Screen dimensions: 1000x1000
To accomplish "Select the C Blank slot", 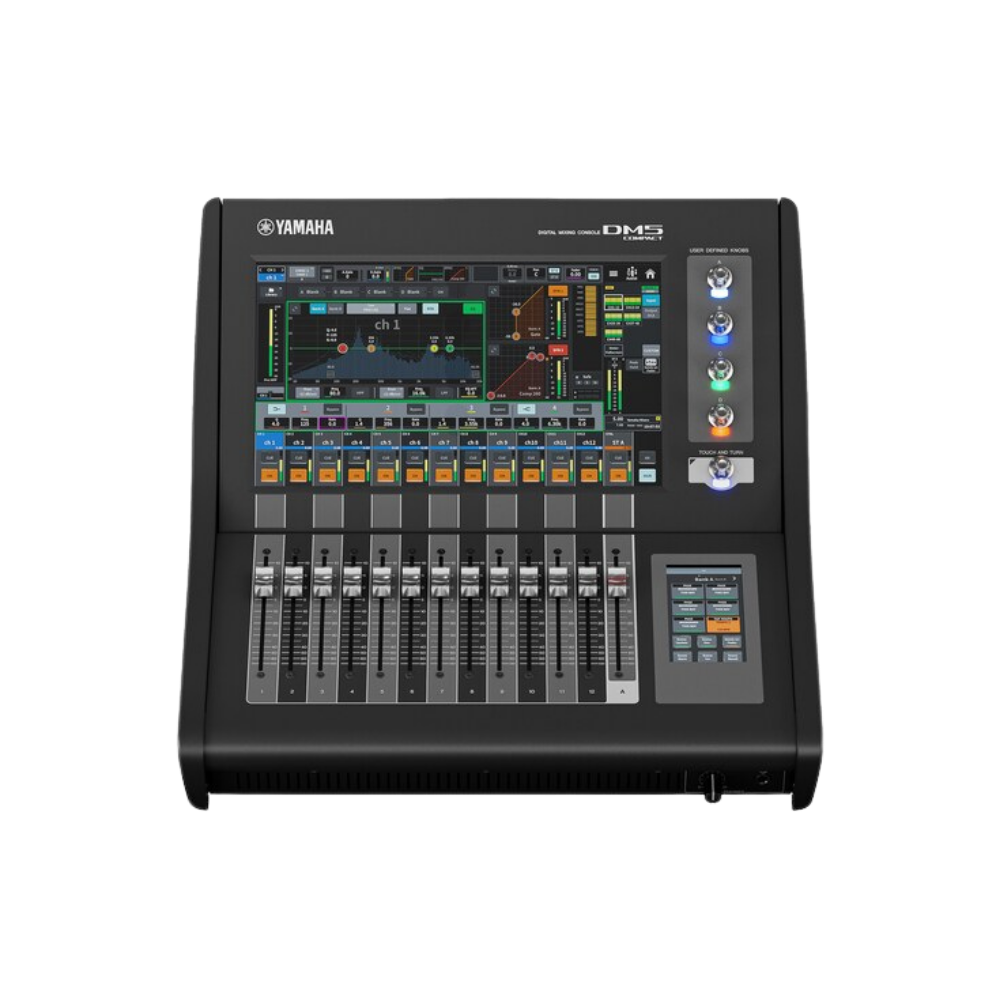I will click(377, 291).
